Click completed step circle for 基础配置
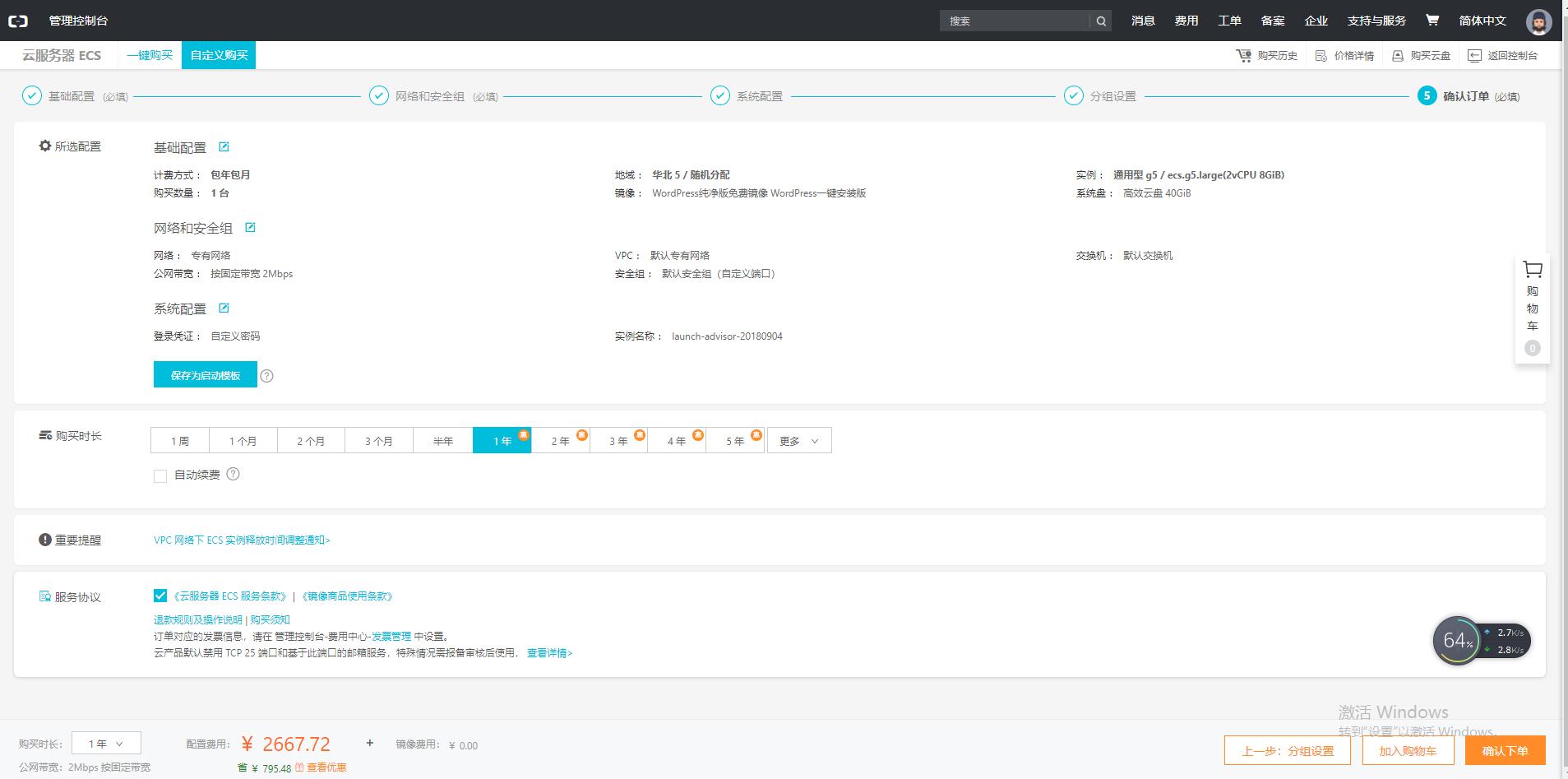Screen dimensions: 1568x779 31,95
